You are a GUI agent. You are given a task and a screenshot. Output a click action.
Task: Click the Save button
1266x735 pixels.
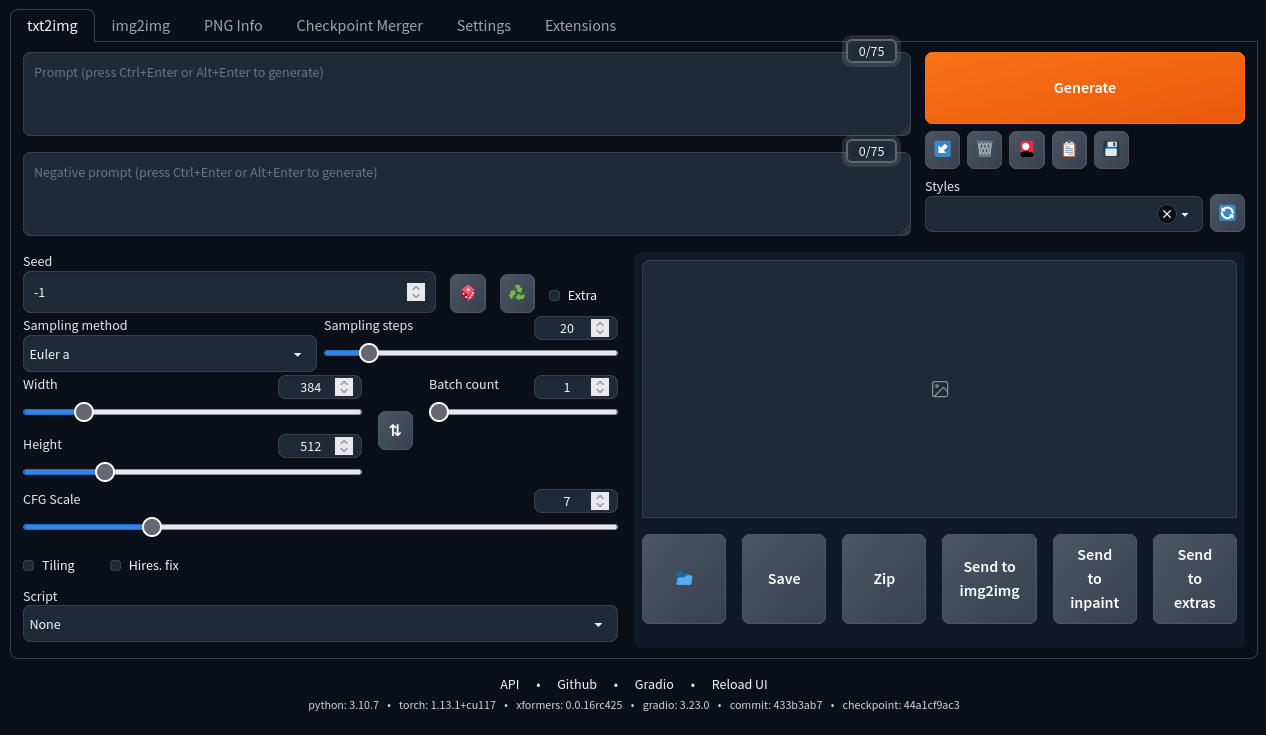click(x=784, y=579)
